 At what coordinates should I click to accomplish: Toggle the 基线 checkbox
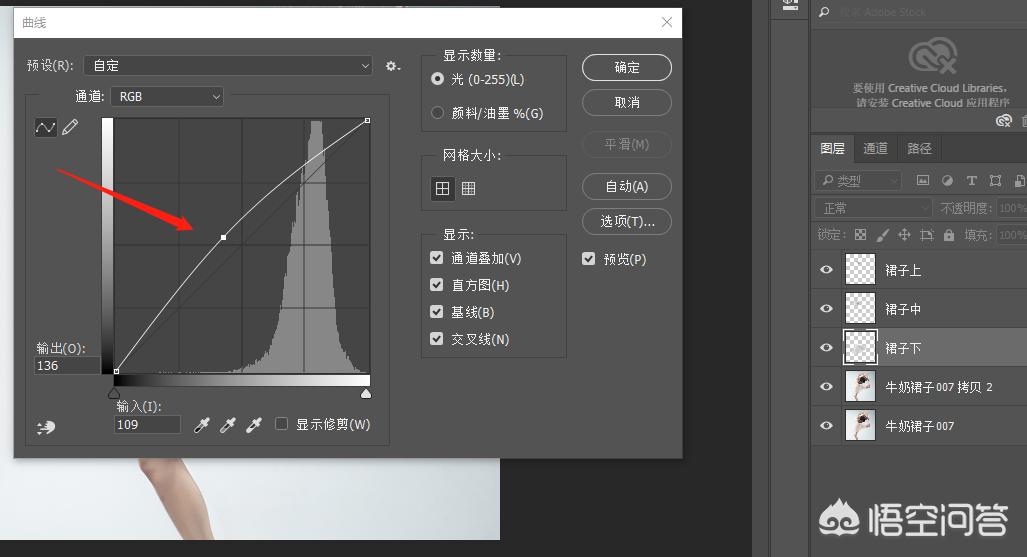(x=437, y=311)
